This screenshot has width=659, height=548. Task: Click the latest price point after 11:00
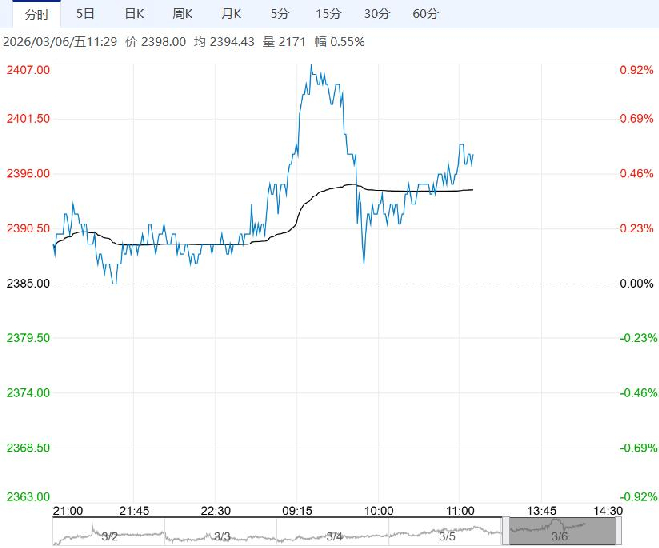tap(472, 155)
